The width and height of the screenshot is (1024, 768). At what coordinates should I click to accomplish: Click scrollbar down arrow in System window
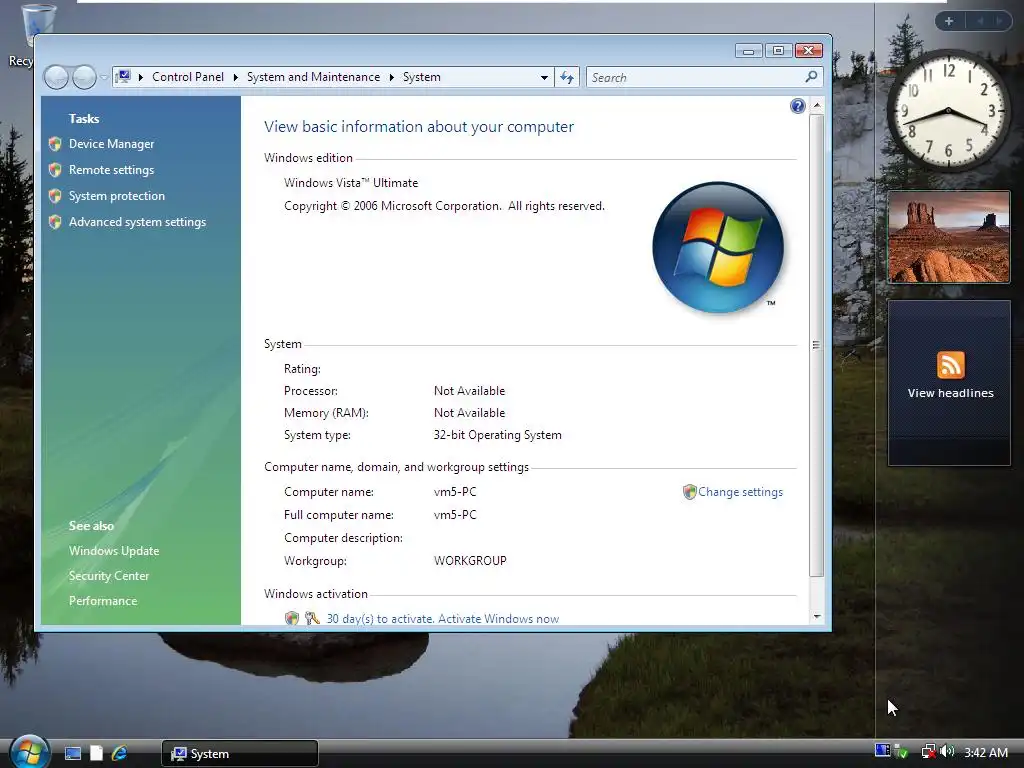[x=816, y=616]
